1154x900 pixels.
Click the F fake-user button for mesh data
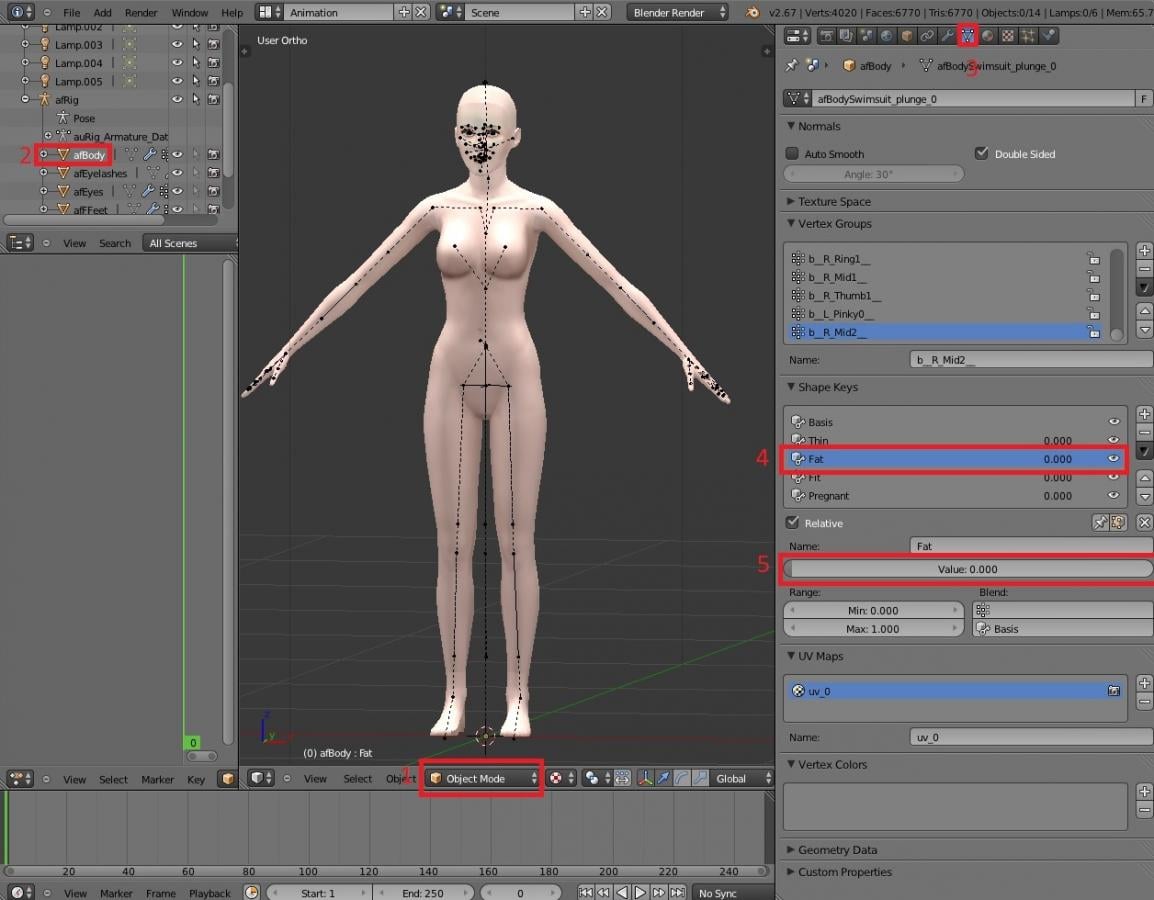[x=1144, y=99]
